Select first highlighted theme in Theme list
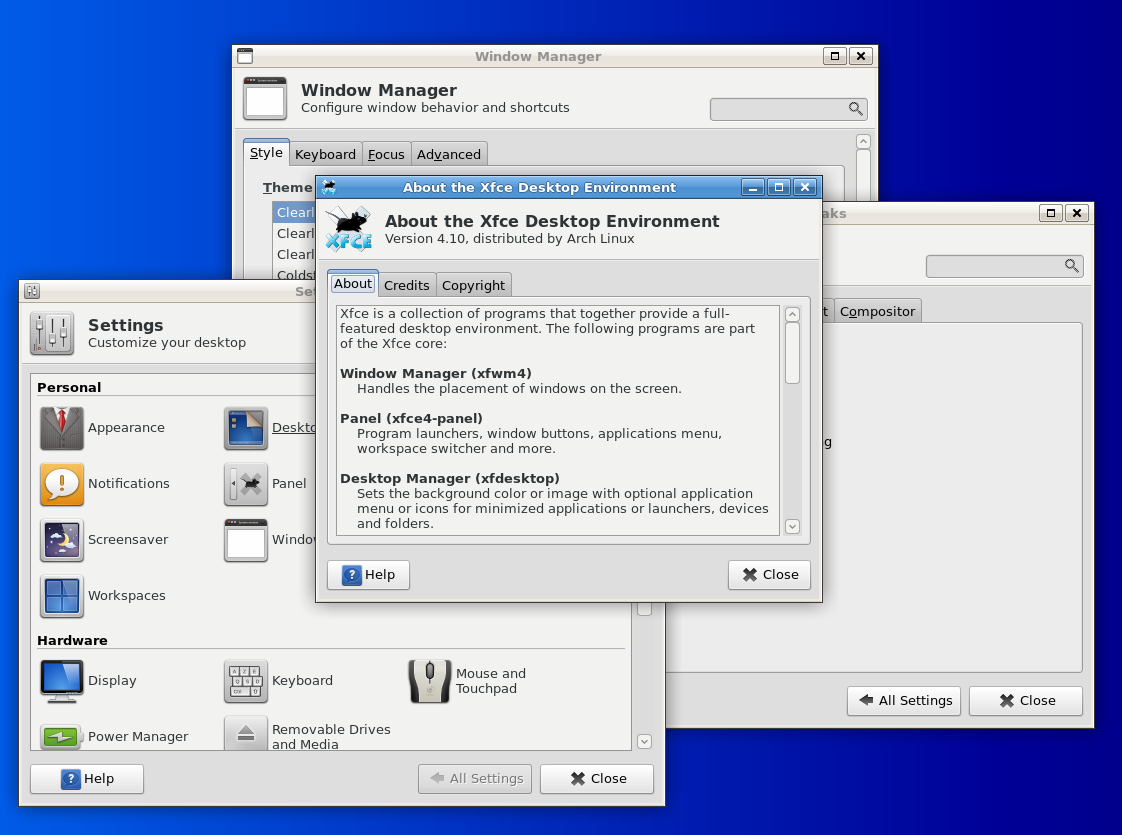 (x=294, y=212)
